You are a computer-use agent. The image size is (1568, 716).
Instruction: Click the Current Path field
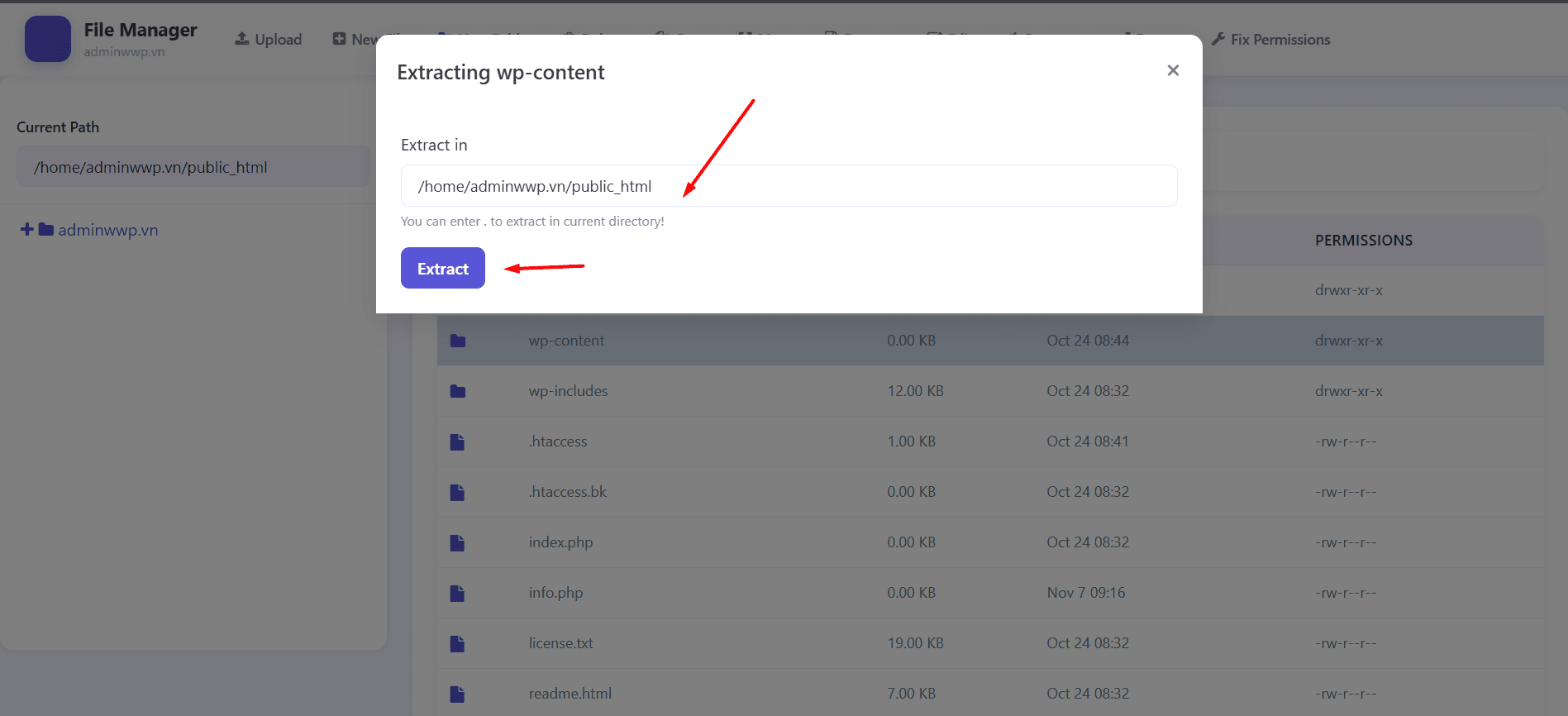[x=193, y=167]
